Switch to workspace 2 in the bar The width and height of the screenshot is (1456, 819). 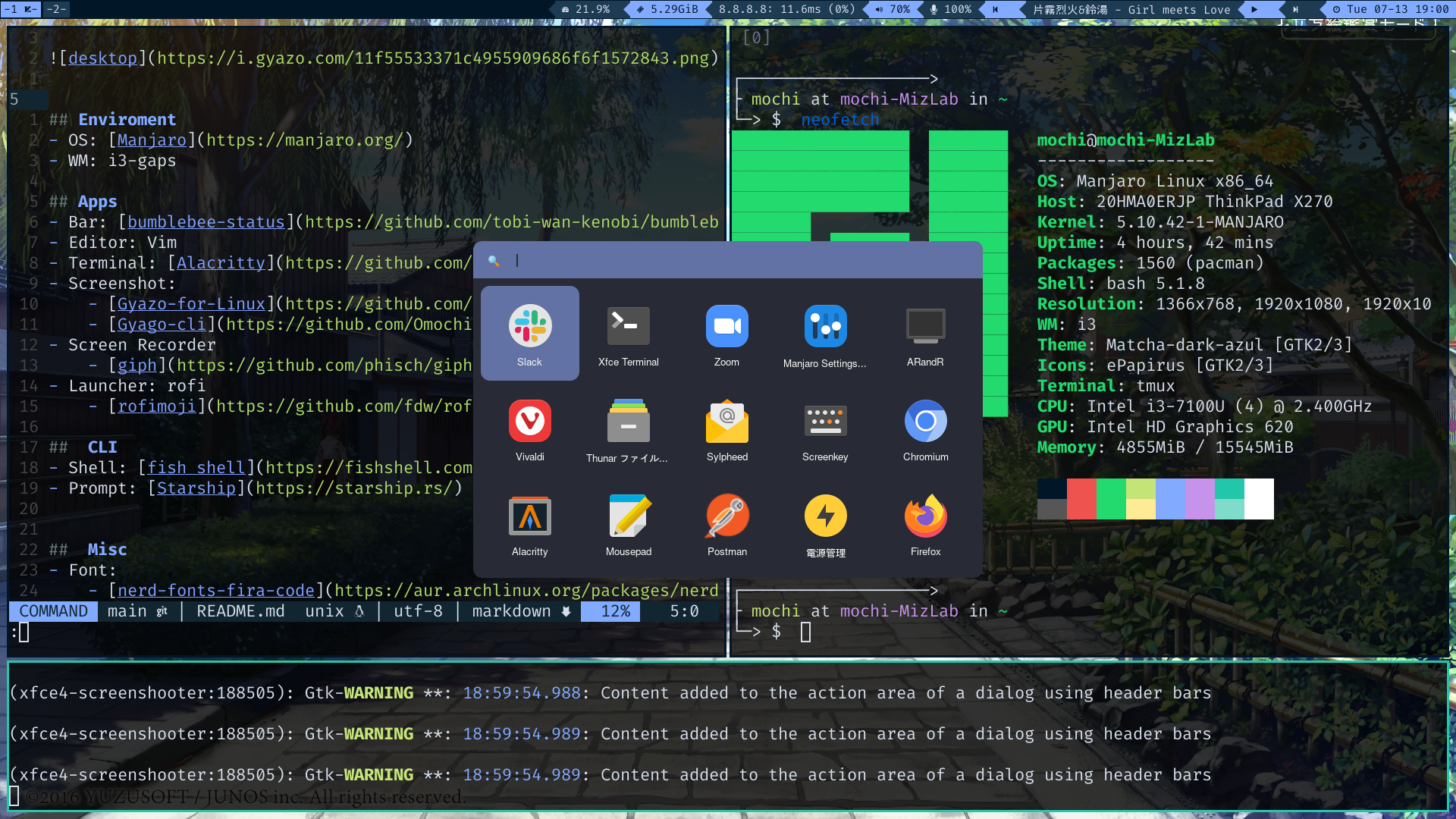57,9
